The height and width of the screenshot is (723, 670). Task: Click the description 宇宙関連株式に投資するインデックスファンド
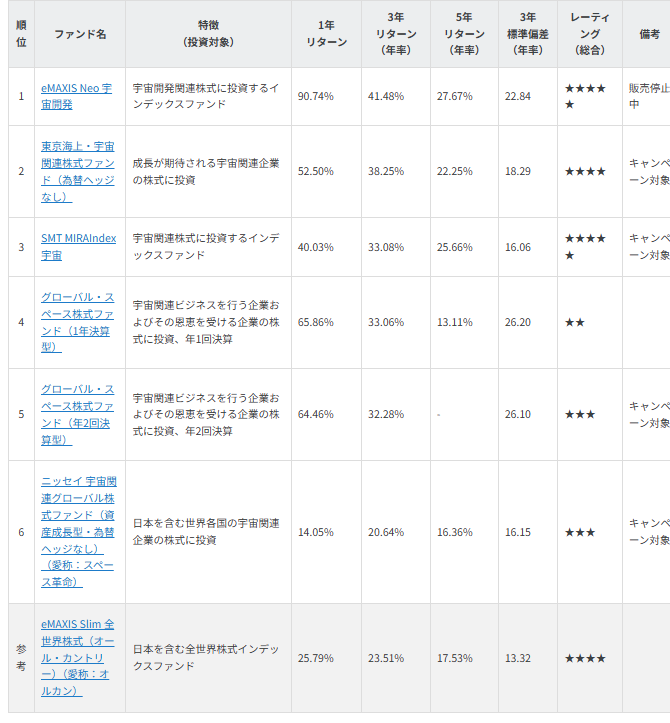(206, 247)
